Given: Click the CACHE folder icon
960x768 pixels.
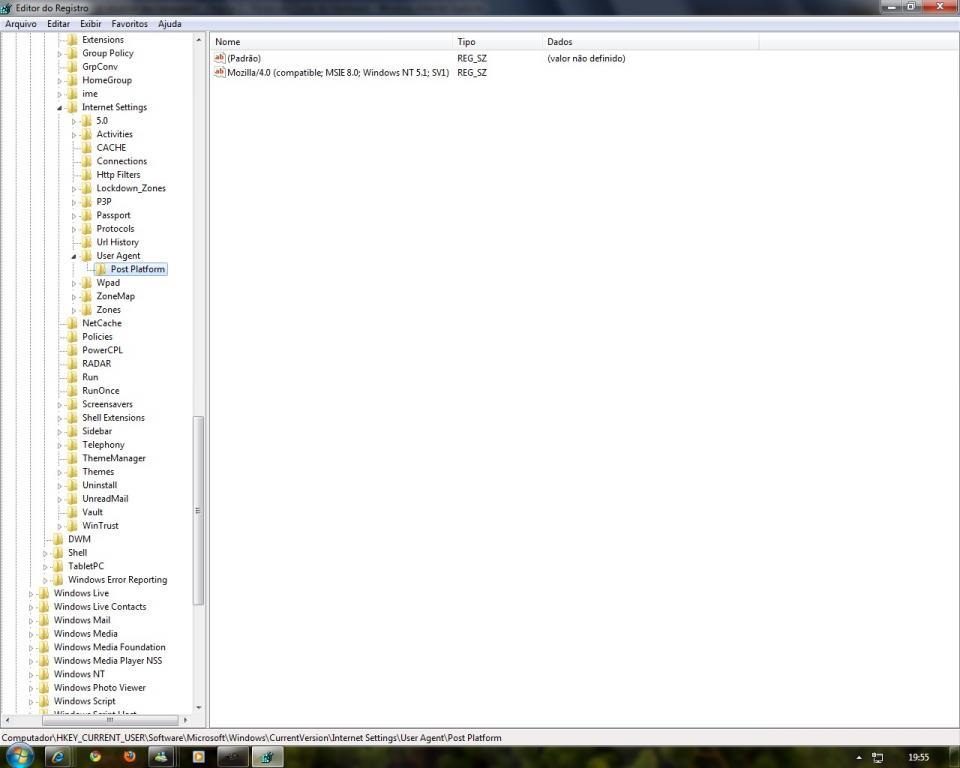Looking at the screenshot, I should [x=87, y=148].
